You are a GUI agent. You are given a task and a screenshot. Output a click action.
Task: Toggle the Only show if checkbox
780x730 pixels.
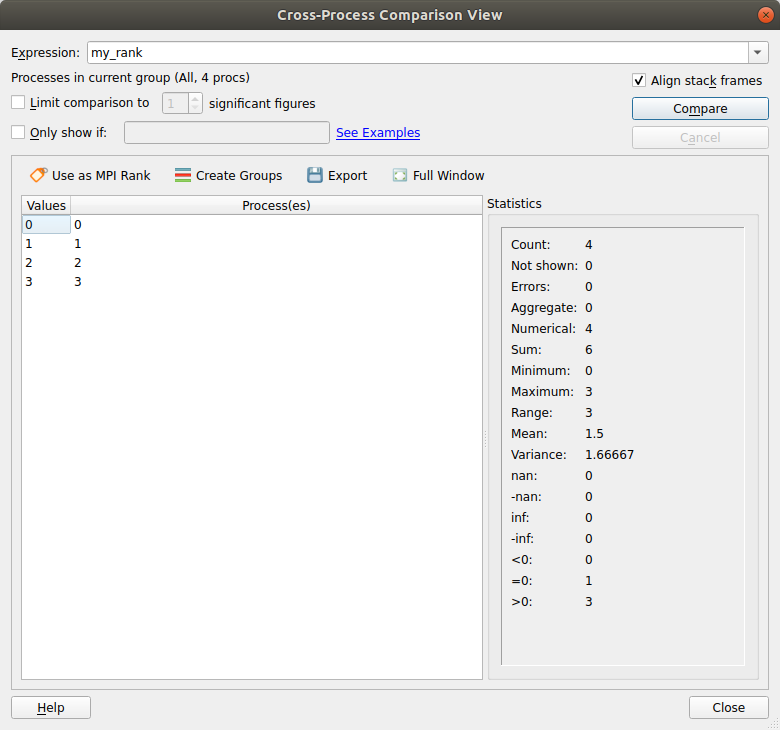18,132
